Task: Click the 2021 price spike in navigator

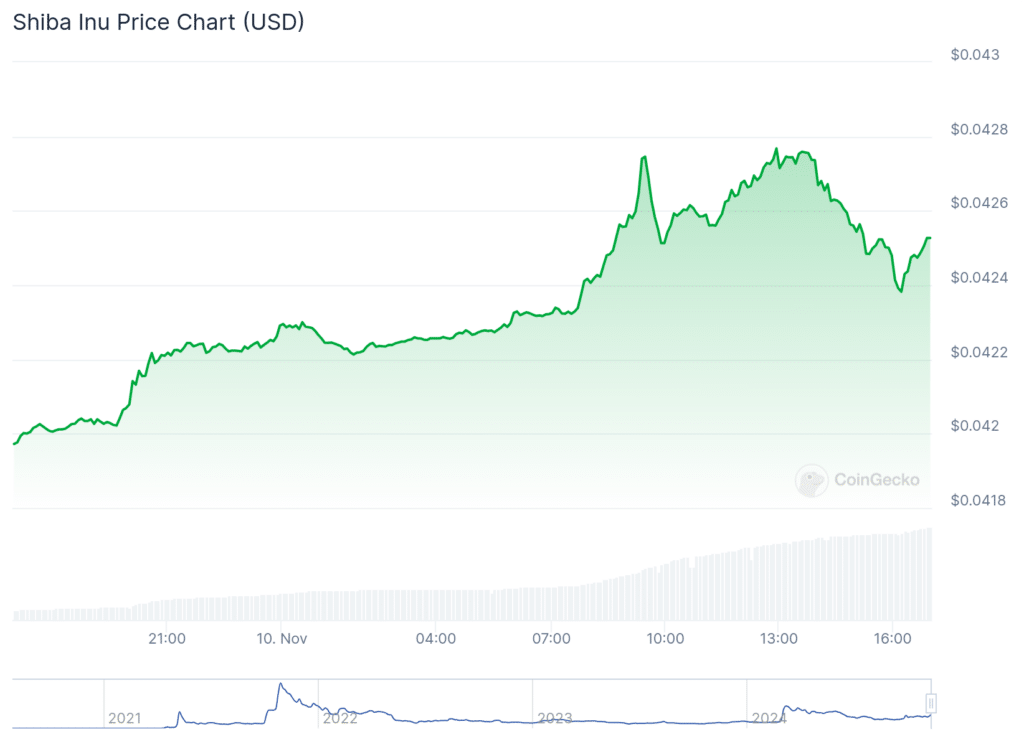Action: click(x=281, y=687)
